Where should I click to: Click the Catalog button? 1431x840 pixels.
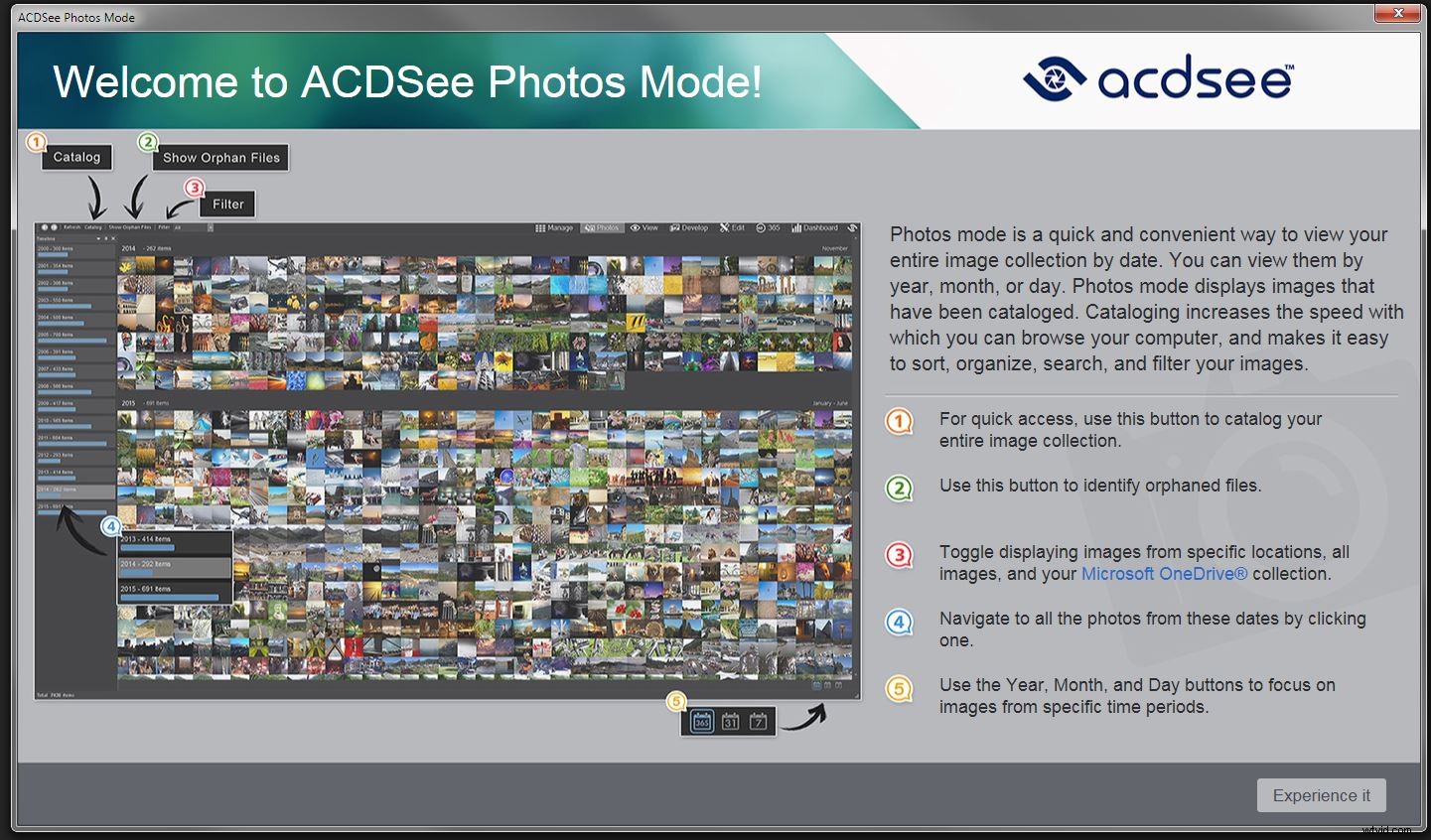(76, 157)
